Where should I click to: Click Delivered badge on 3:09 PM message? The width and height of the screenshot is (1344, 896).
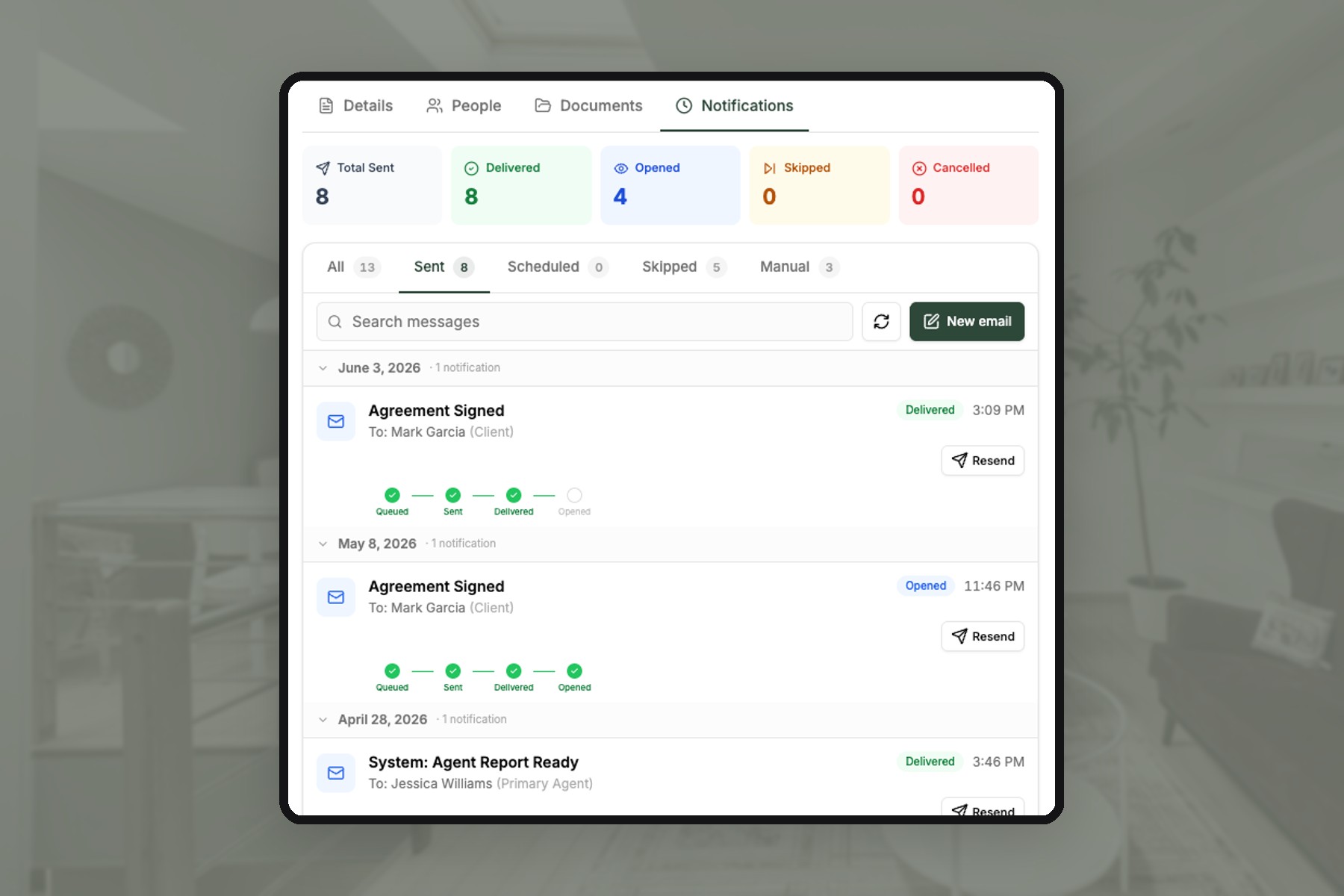tap(930, 410)
